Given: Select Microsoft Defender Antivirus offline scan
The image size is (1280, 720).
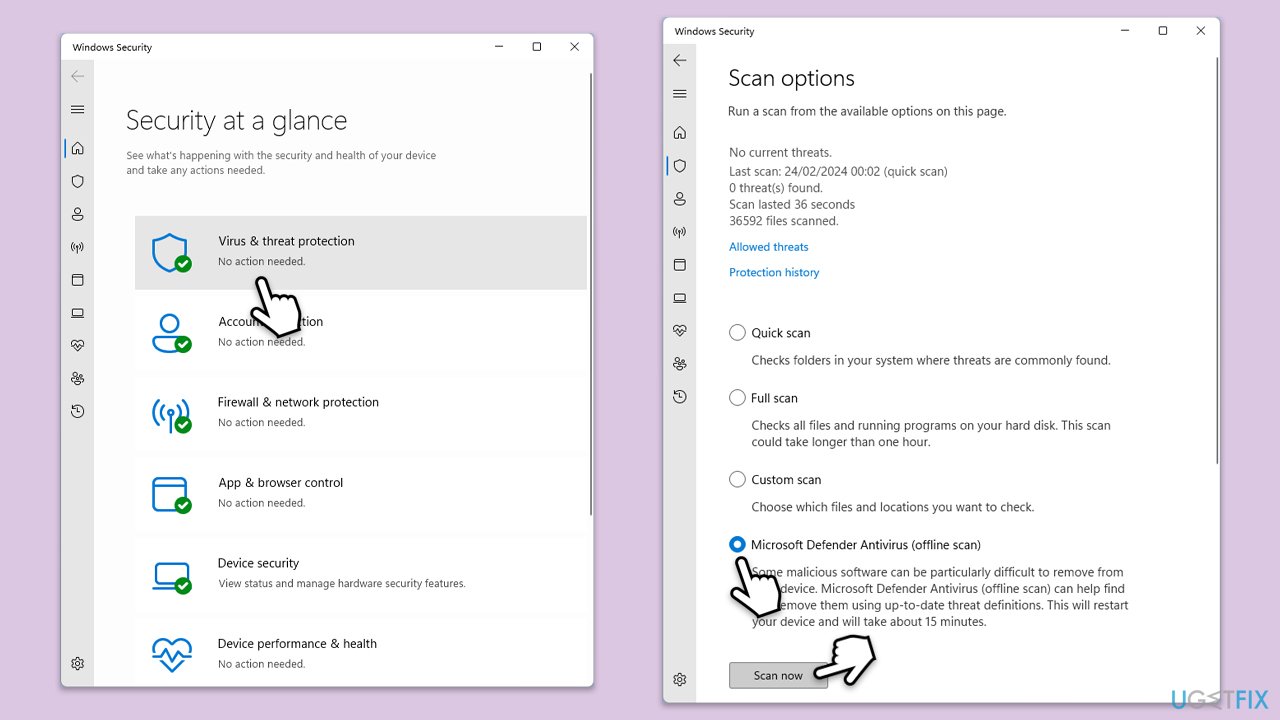Looking at the screenshot, I should pos(738,545).
